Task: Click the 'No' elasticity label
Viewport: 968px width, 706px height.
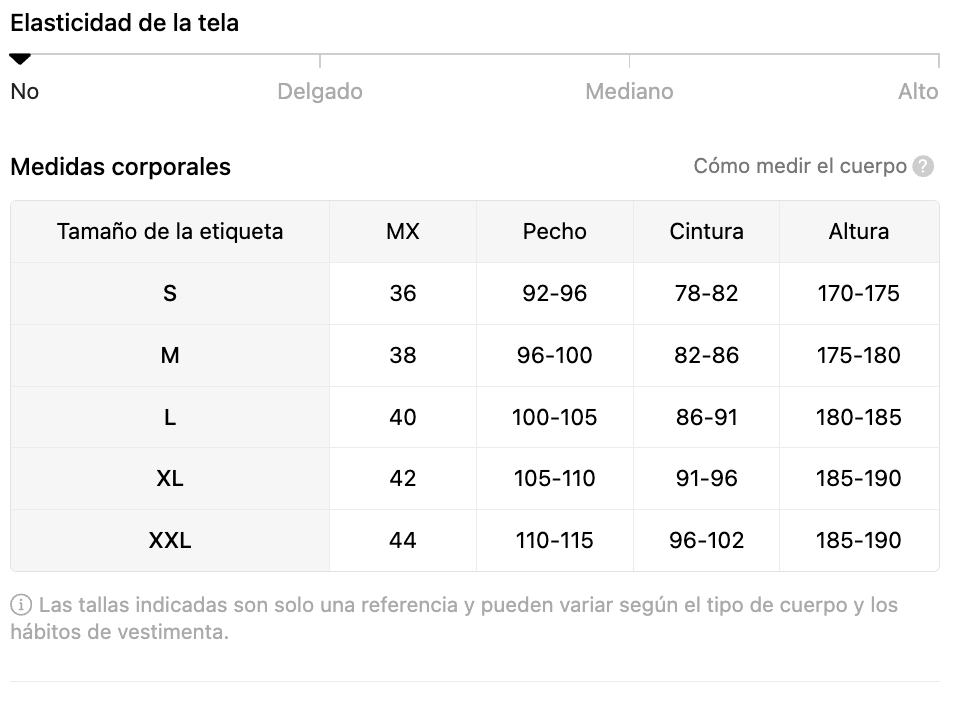Action: 25,91
